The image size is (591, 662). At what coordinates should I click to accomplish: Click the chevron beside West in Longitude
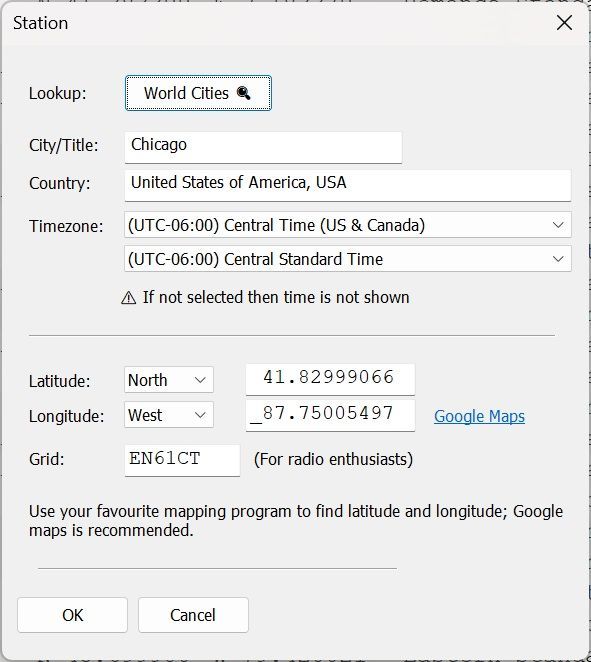(200, 415)
